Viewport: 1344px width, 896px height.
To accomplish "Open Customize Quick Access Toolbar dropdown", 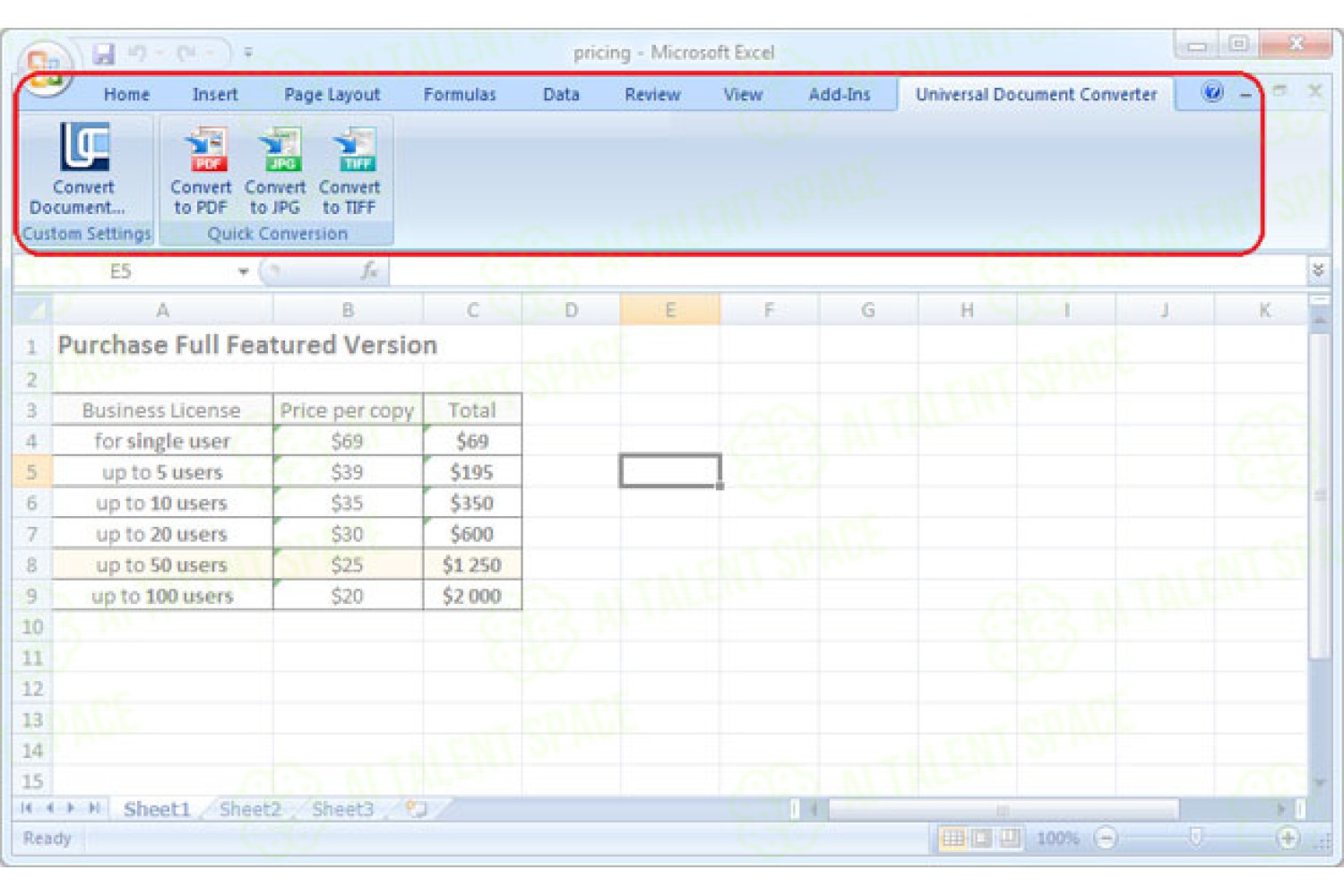I will (x=248, y=54).
